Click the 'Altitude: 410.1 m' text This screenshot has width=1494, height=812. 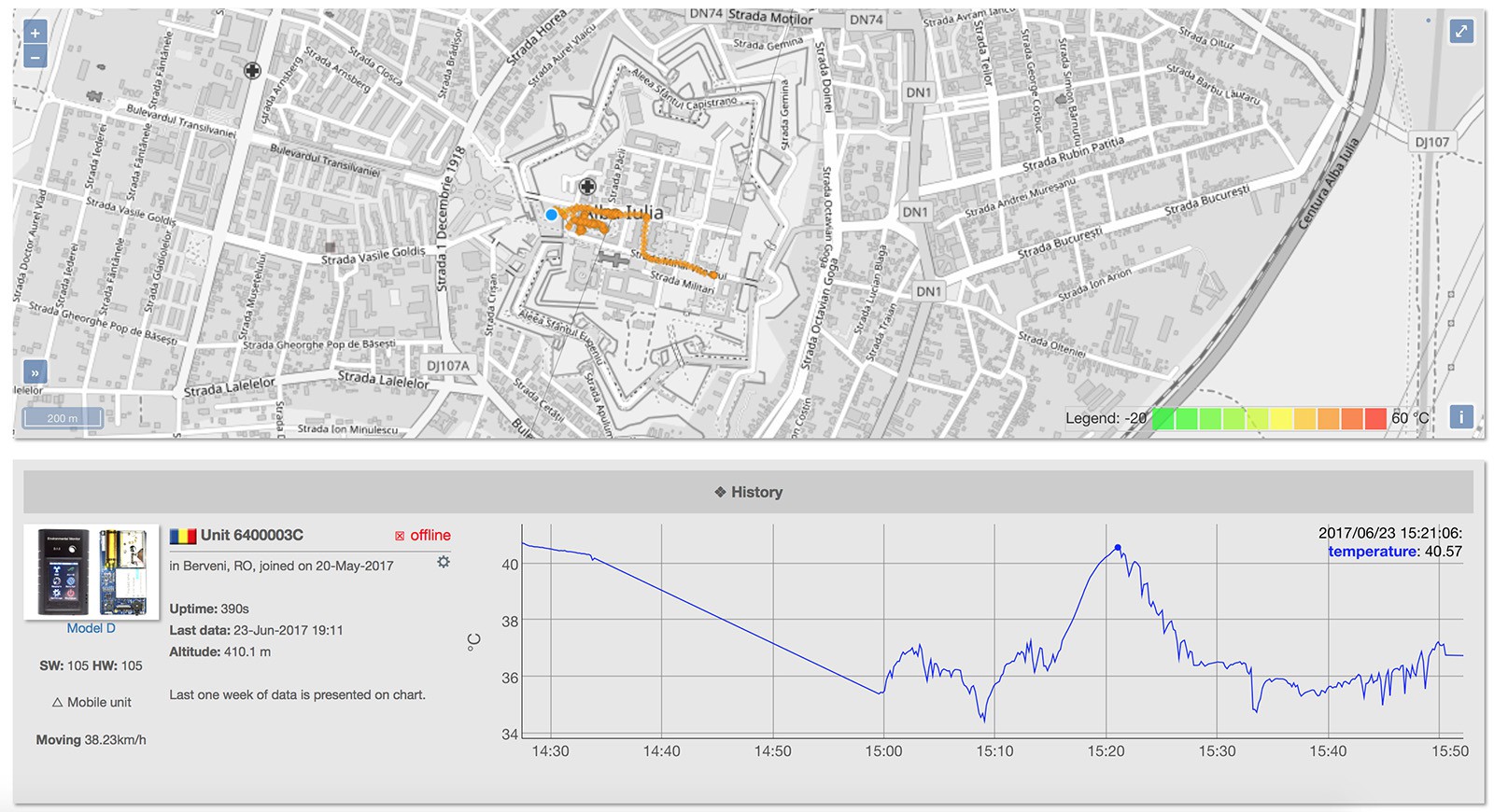click(x=219, y=651)
